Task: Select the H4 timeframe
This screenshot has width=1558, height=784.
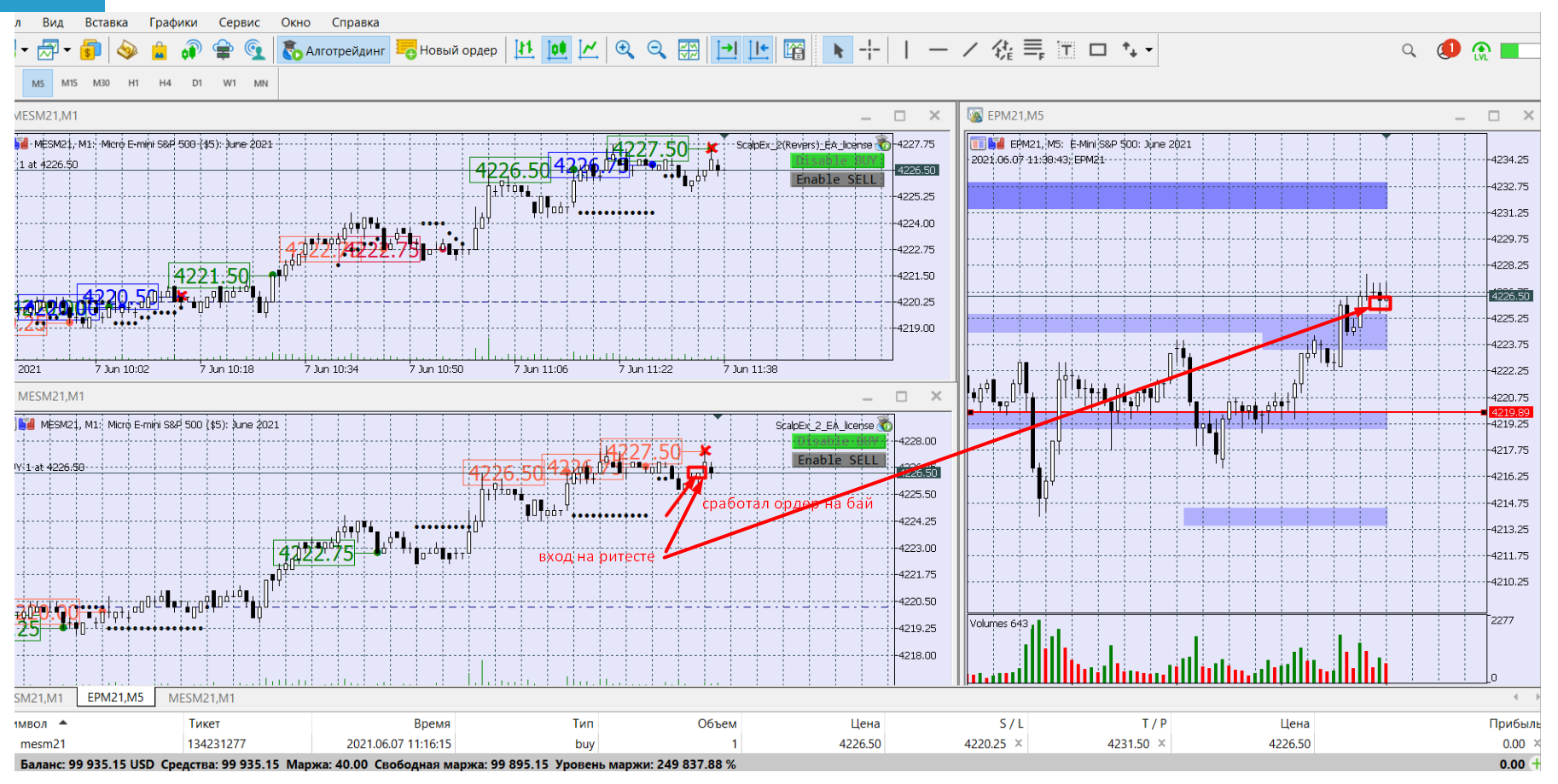Action: [166, 84]
